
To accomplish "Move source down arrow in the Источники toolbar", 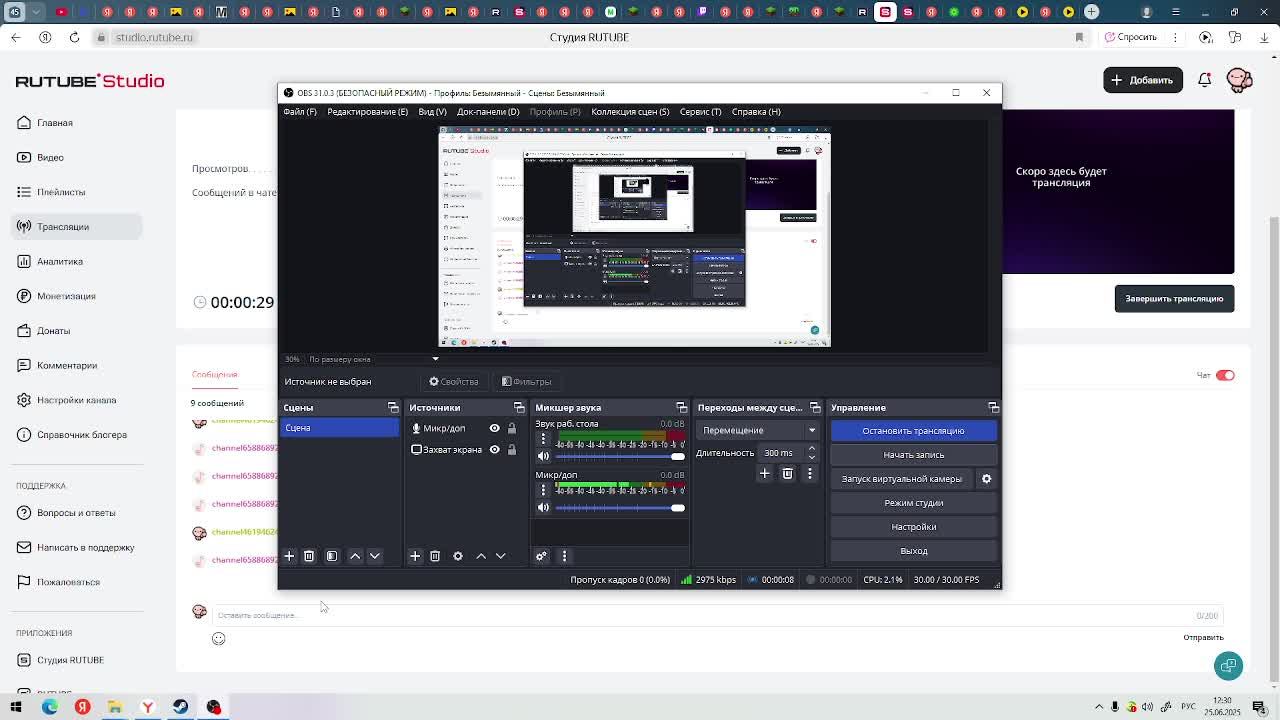I will [501, 556].
